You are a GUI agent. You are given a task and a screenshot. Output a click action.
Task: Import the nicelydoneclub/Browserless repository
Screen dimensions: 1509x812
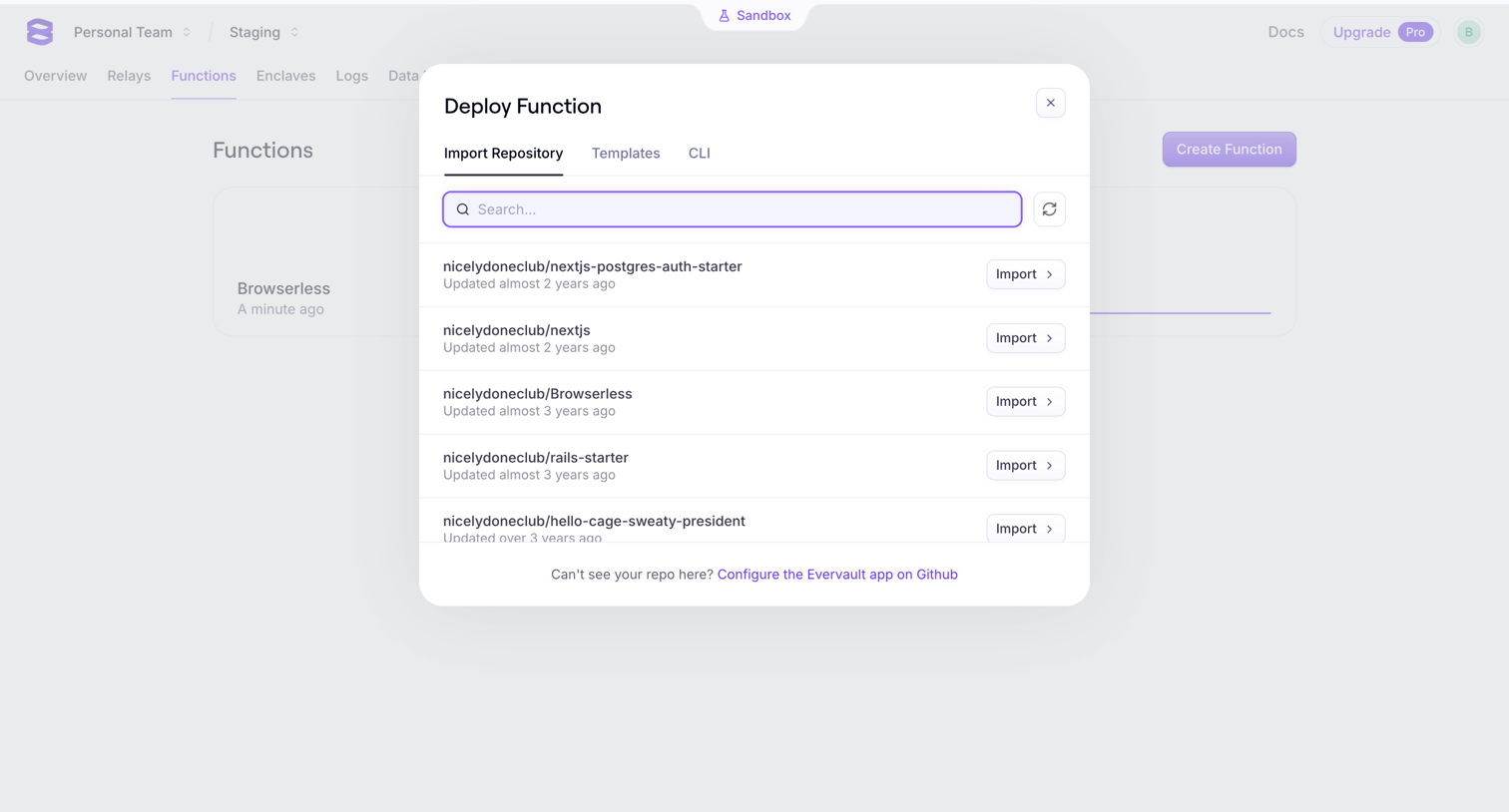[1025, 401]
